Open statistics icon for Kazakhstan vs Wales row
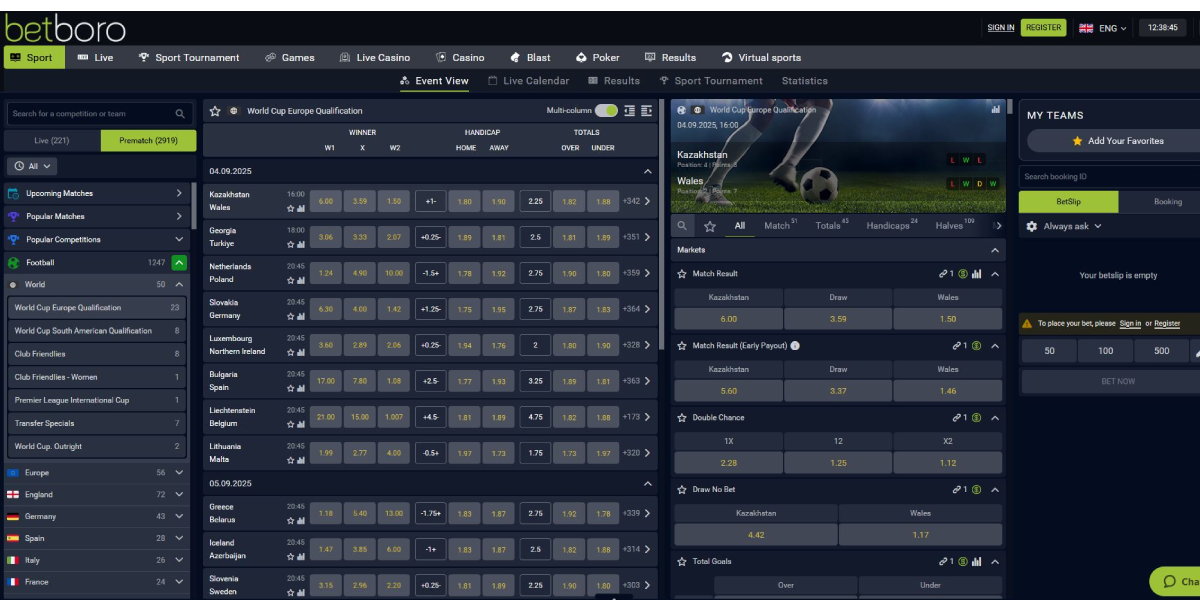Viewport: 1200px width, 600px height. pyautogui.click(x=300, y=208)
